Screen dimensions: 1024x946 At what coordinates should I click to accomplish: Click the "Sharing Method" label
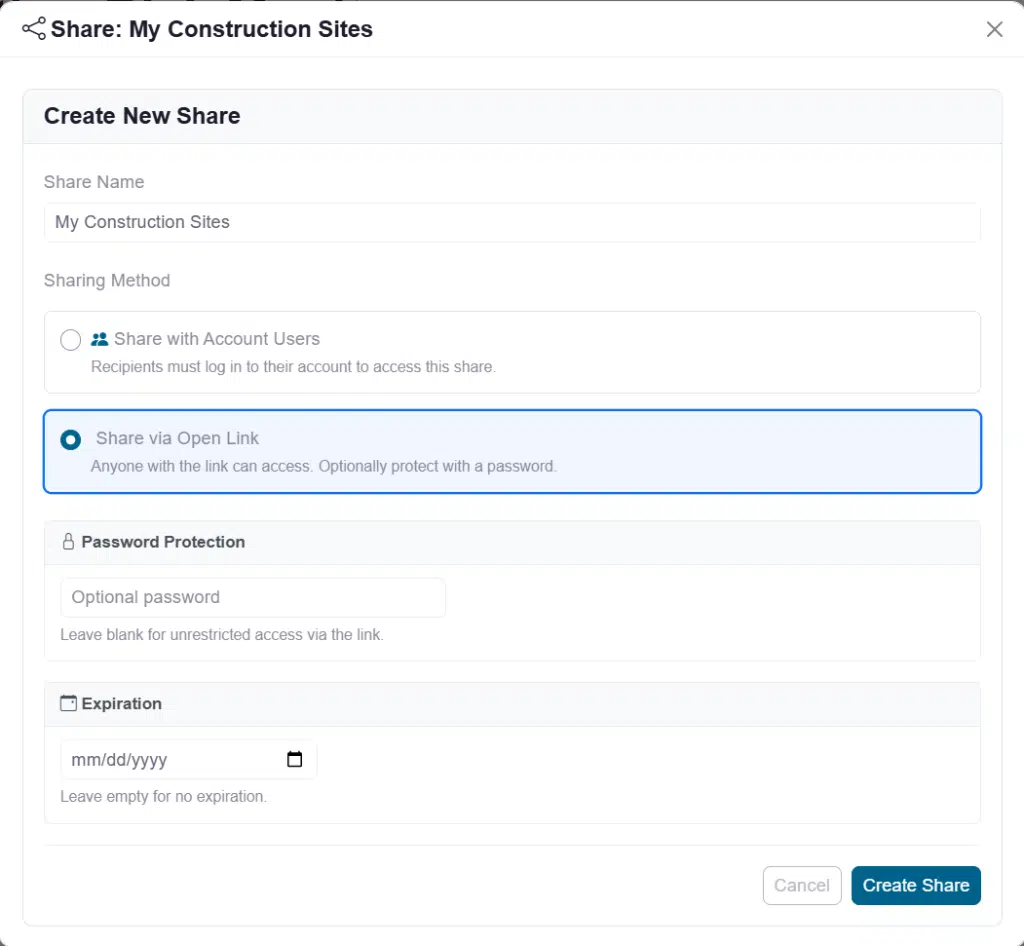click(x=107, y=281)
